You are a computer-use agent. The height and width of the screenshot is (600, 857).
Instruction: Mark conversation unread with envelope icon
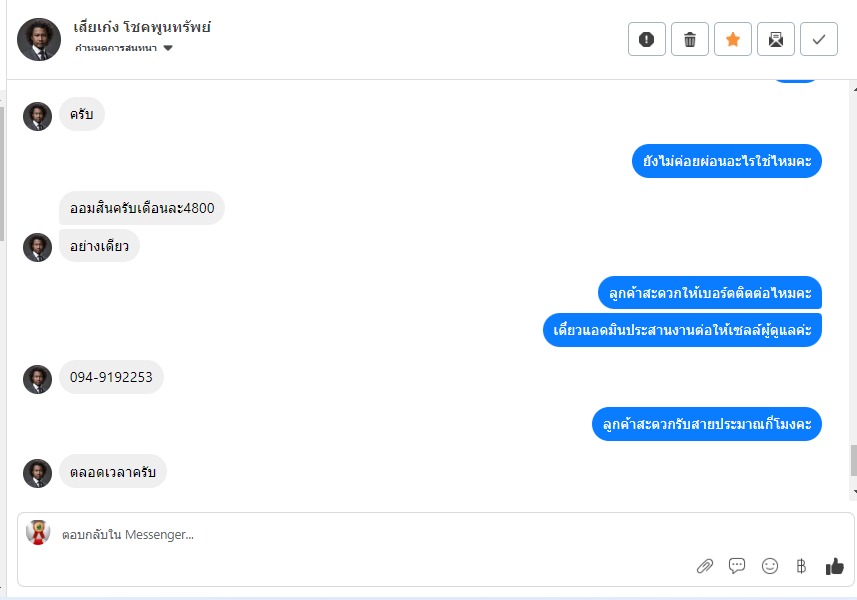776,39
